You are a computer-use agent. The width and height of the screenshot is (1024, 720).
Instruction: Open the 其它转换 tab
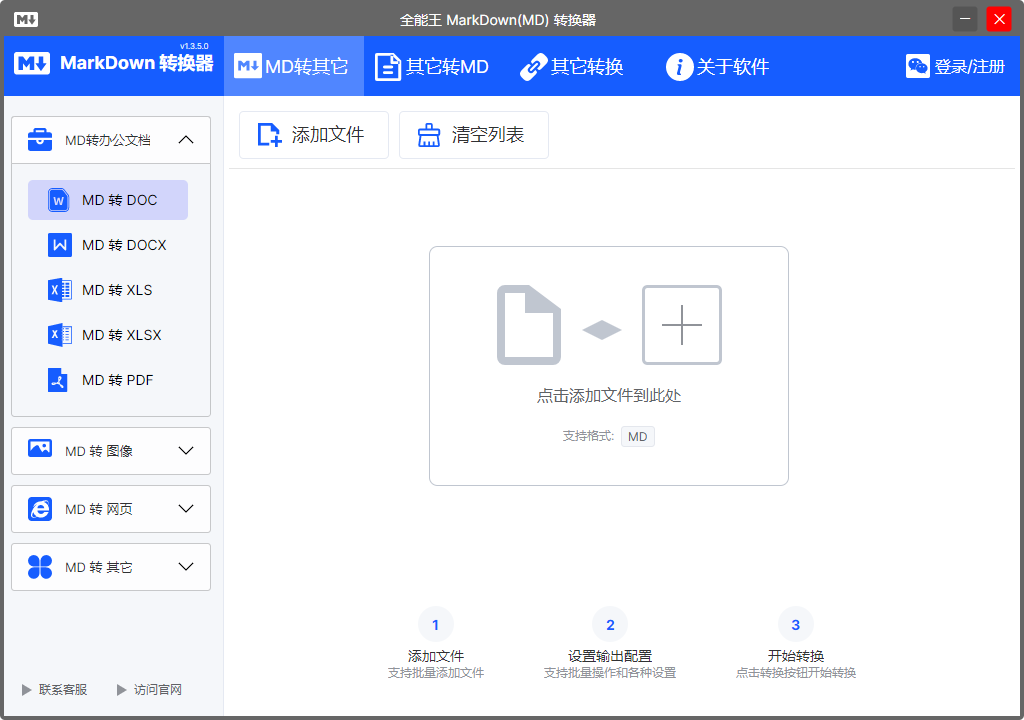pyautogui.click(x=571, y=66)
